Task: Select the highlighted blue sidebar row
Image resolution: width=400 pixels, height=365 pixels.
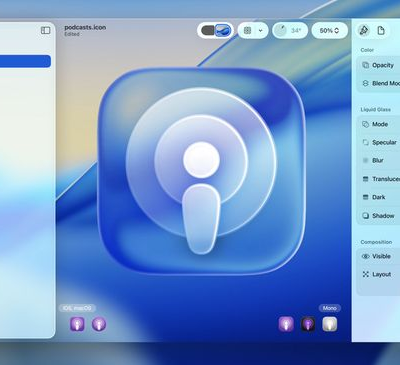Action: 25,61
